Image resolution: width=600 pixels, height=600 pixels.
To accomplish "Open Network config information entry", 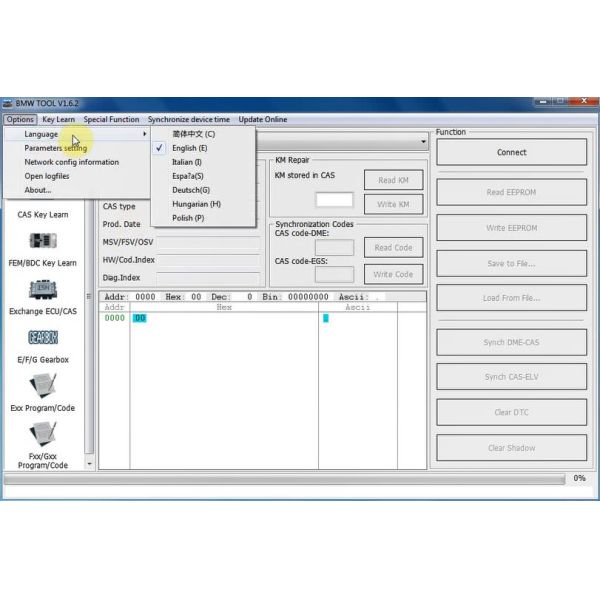I will [71, 162].
